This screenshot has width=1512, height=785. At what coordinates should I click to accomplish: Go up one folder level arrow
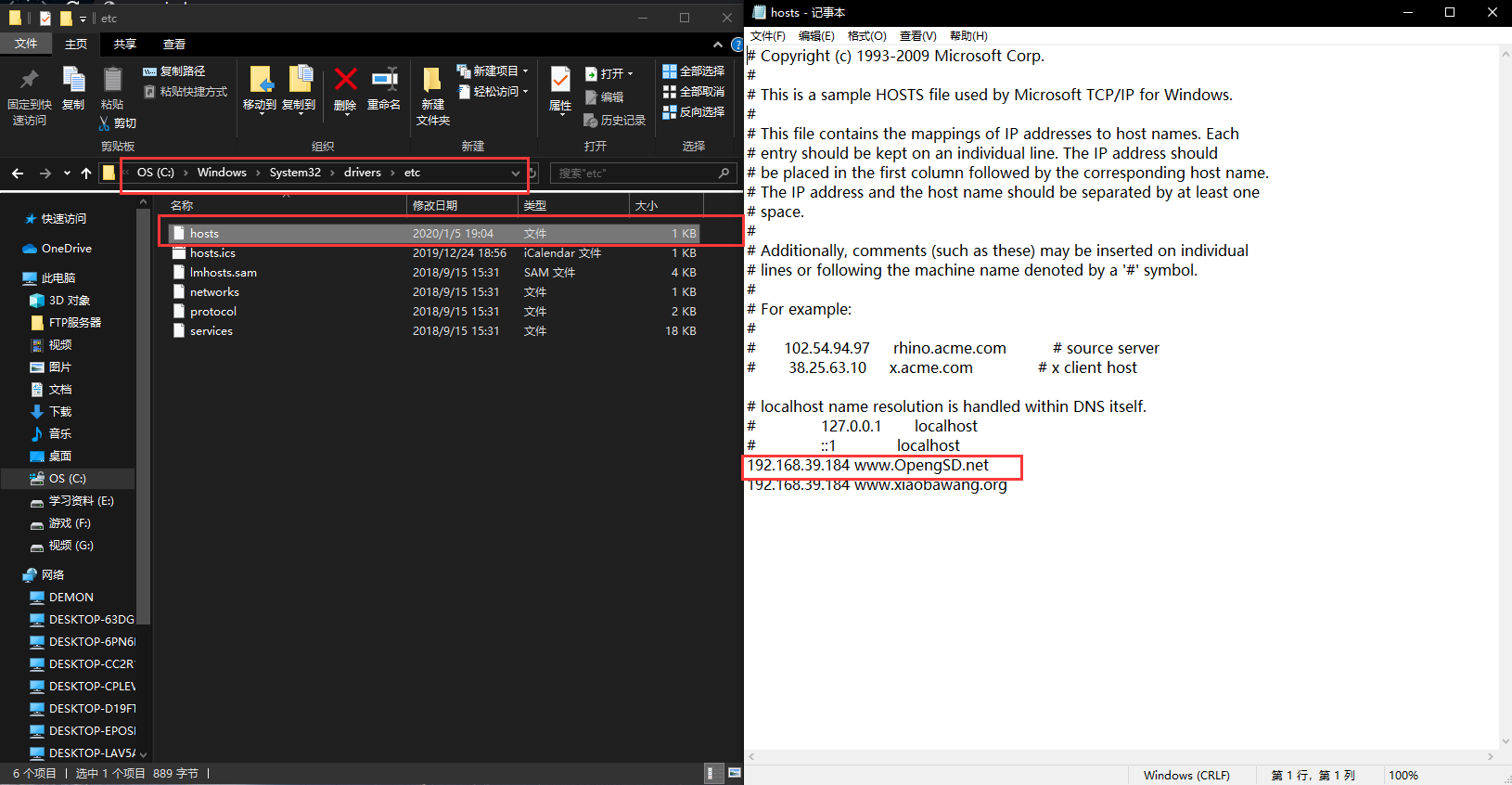86,174
